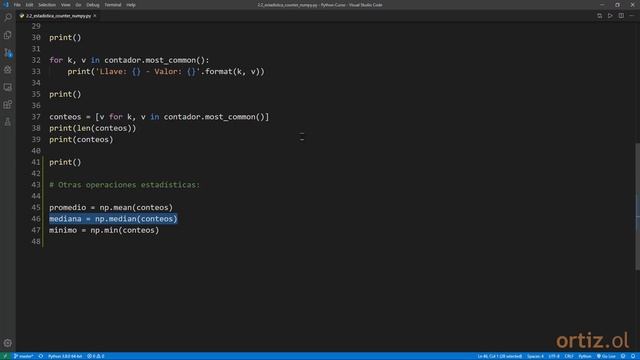Click the comment '# Otras operaciones estadisticas:'
The image size is (640, 360).
point(125,185)
